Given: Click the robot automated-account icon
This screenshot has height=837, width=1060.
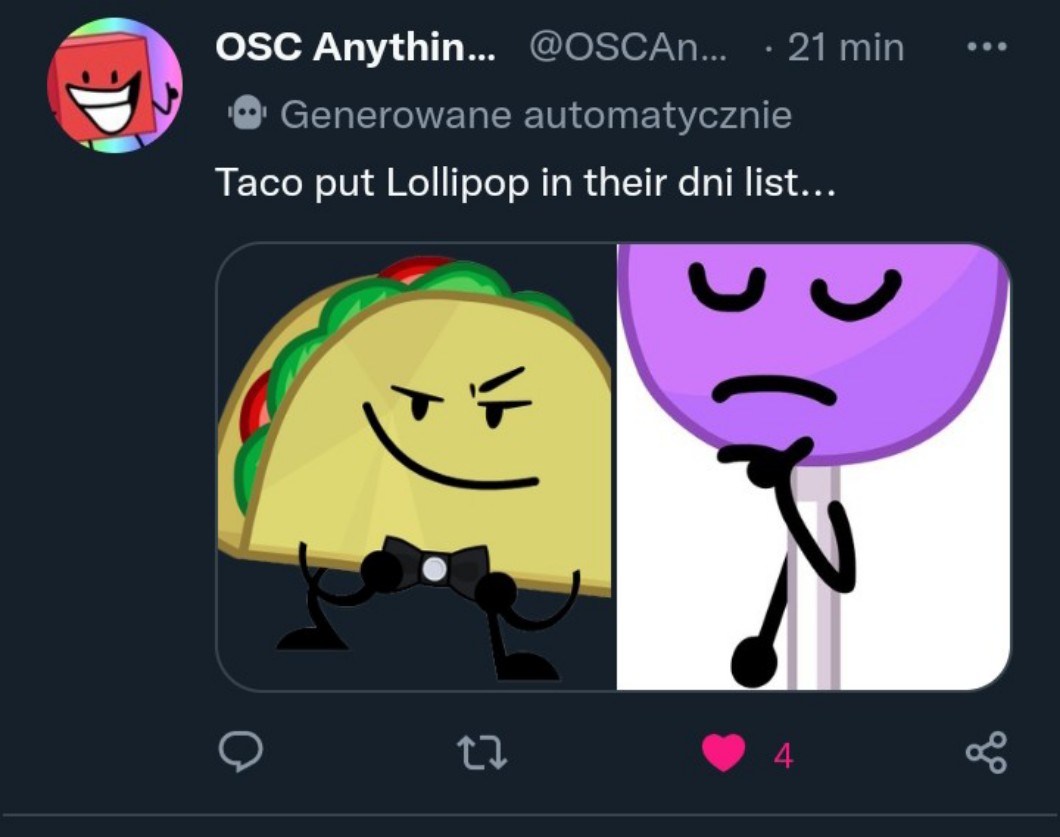Looking at the screenshot, I should (x=246, y=115).
